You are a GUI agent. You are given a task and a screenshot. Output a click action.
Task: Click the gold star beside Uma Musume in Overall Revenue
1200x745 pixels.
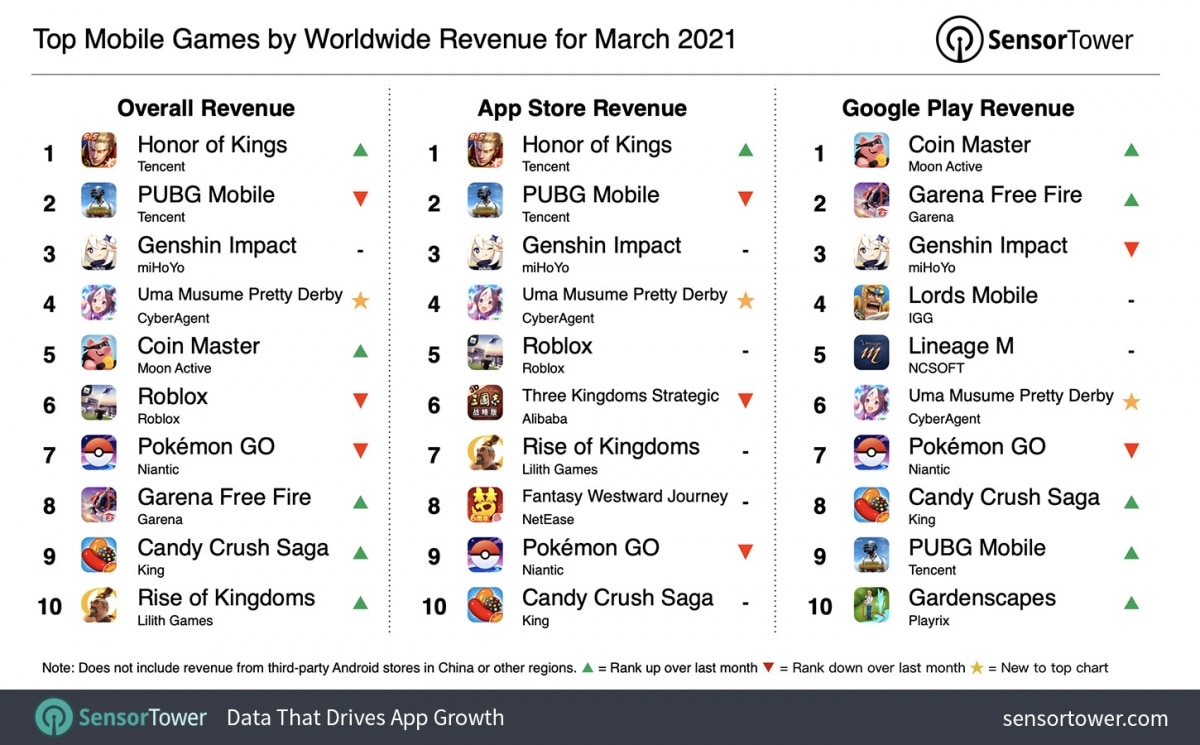360,300
